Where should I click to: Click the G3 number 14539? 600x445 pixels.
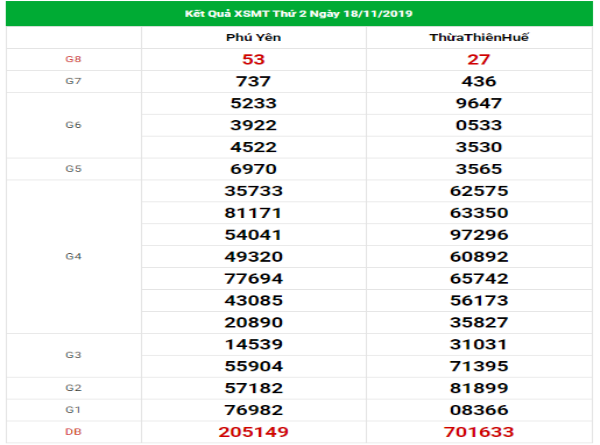pyautogui.click(x=253, y=344)
